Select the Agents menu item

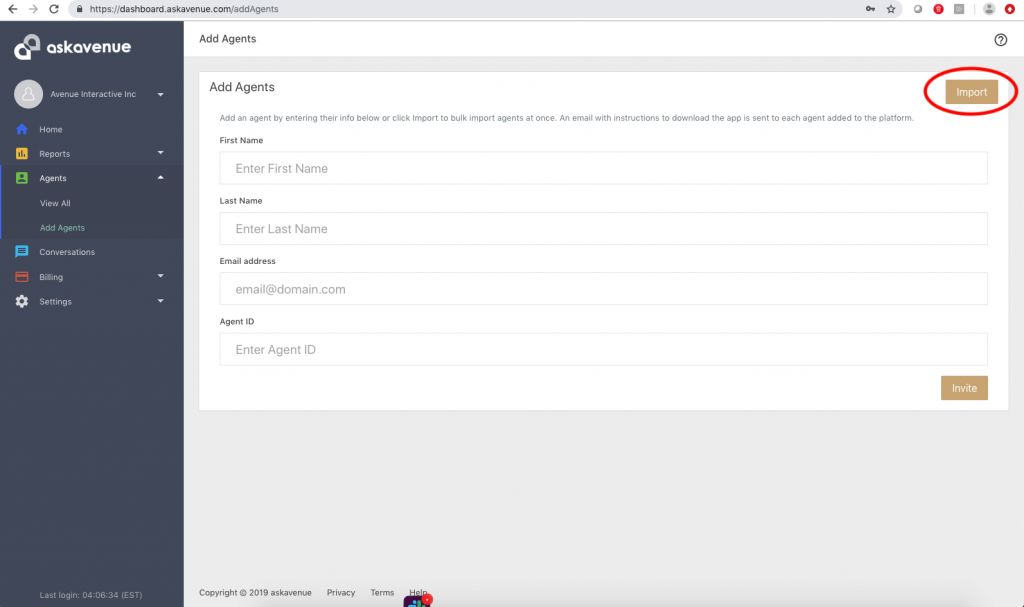(53, 178)
